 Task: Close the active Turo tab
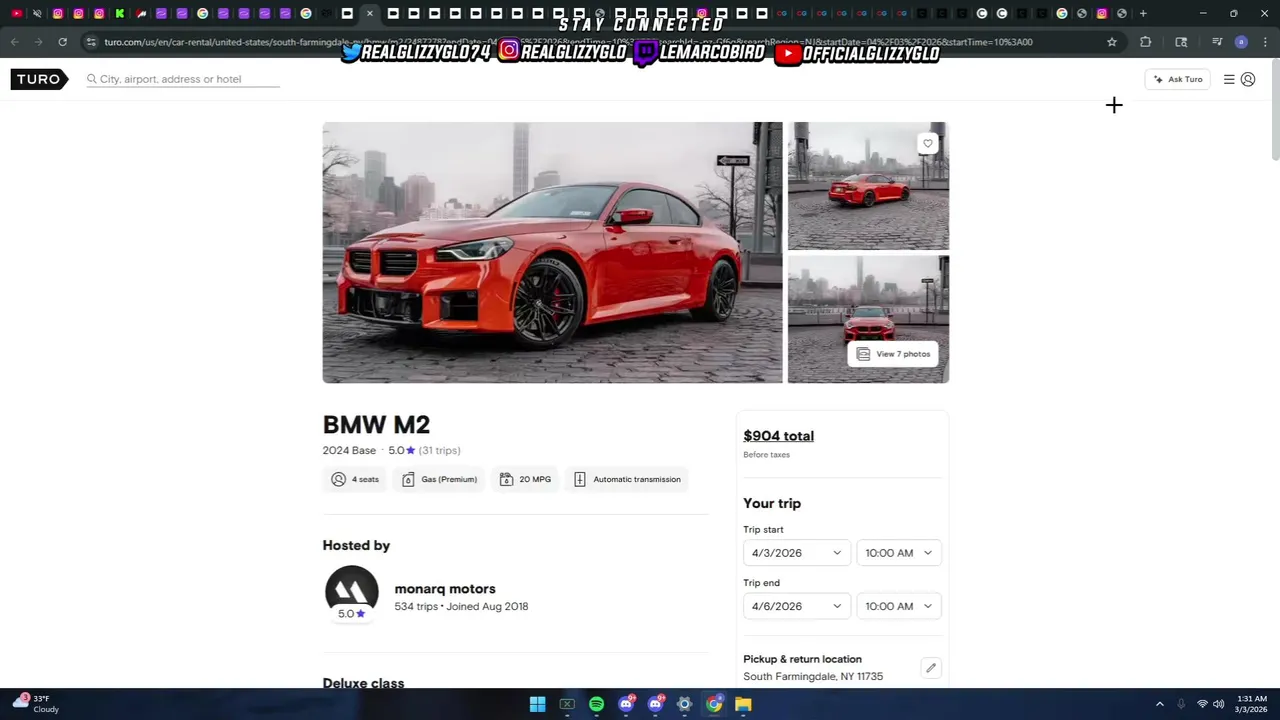[x=370, y=13]
